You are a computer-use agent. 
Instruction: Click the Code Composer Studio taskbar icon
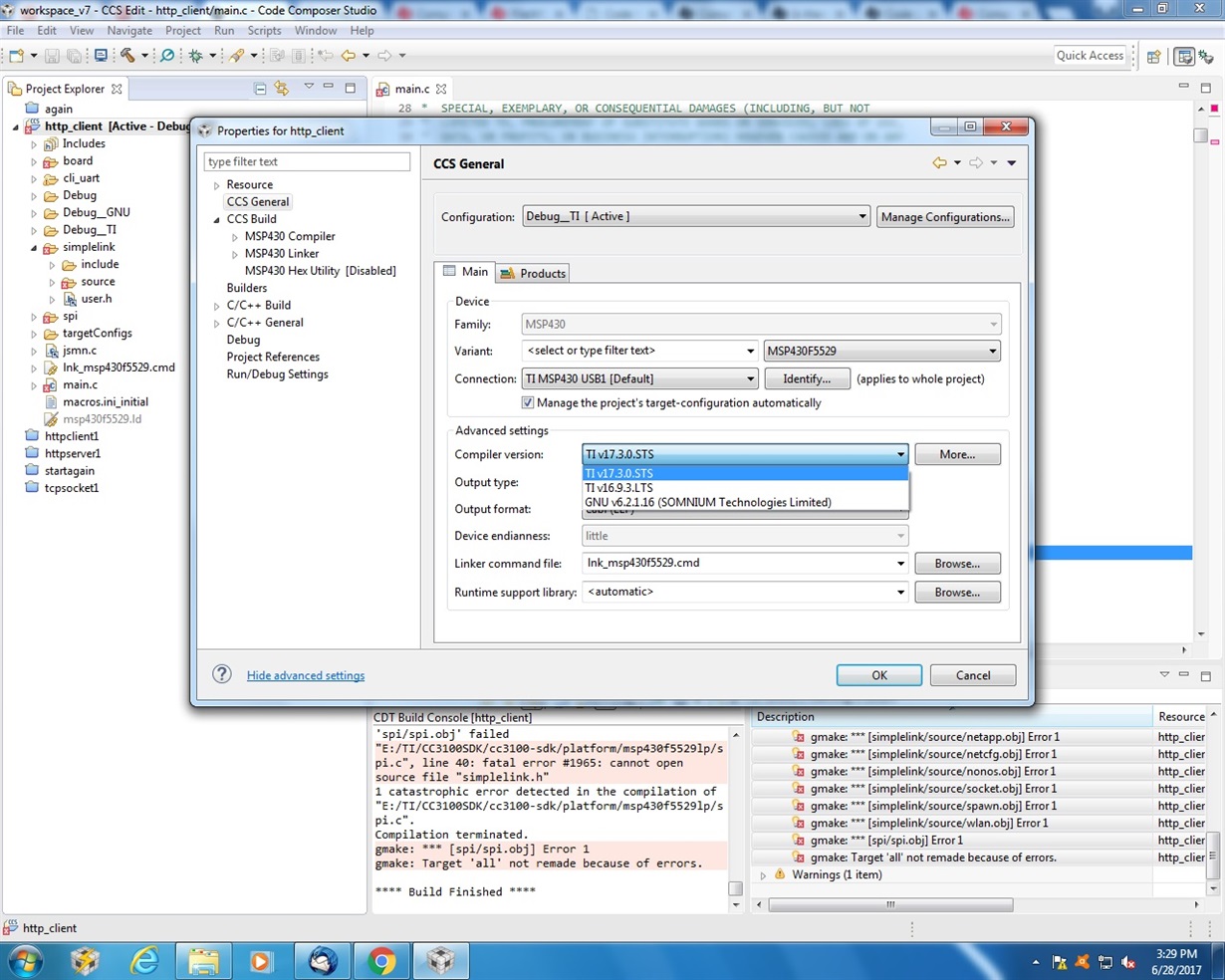coord(440,961)
